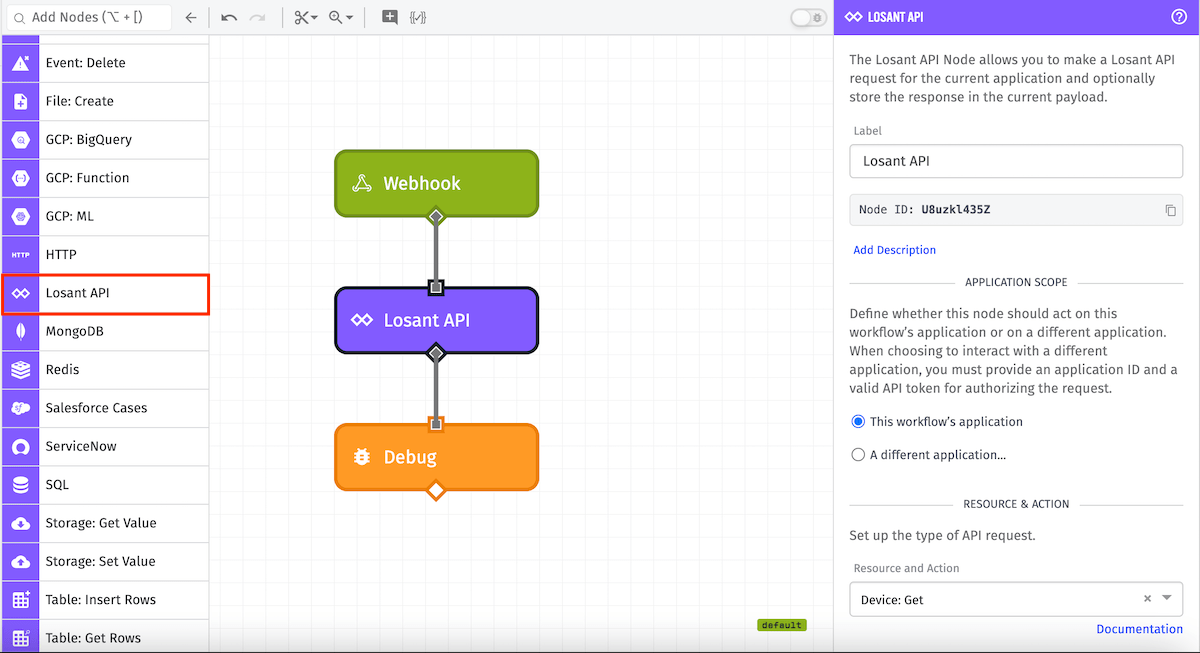
Task: Click the add note/comment icon in toolbar
Action: click(x=390, y=17)
